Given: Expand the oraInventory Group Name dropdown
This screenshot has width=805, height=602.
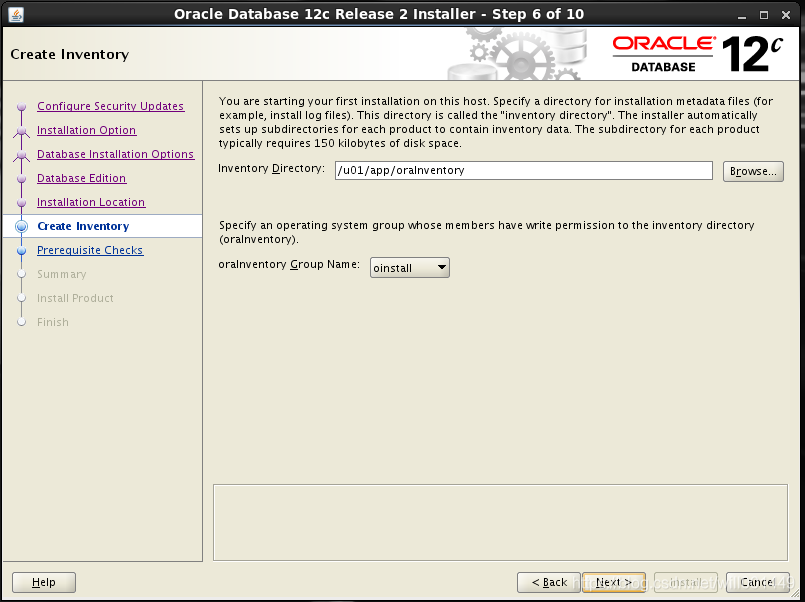Looking at the screenshot, I should pyautogui.click(x=410, y=268).
